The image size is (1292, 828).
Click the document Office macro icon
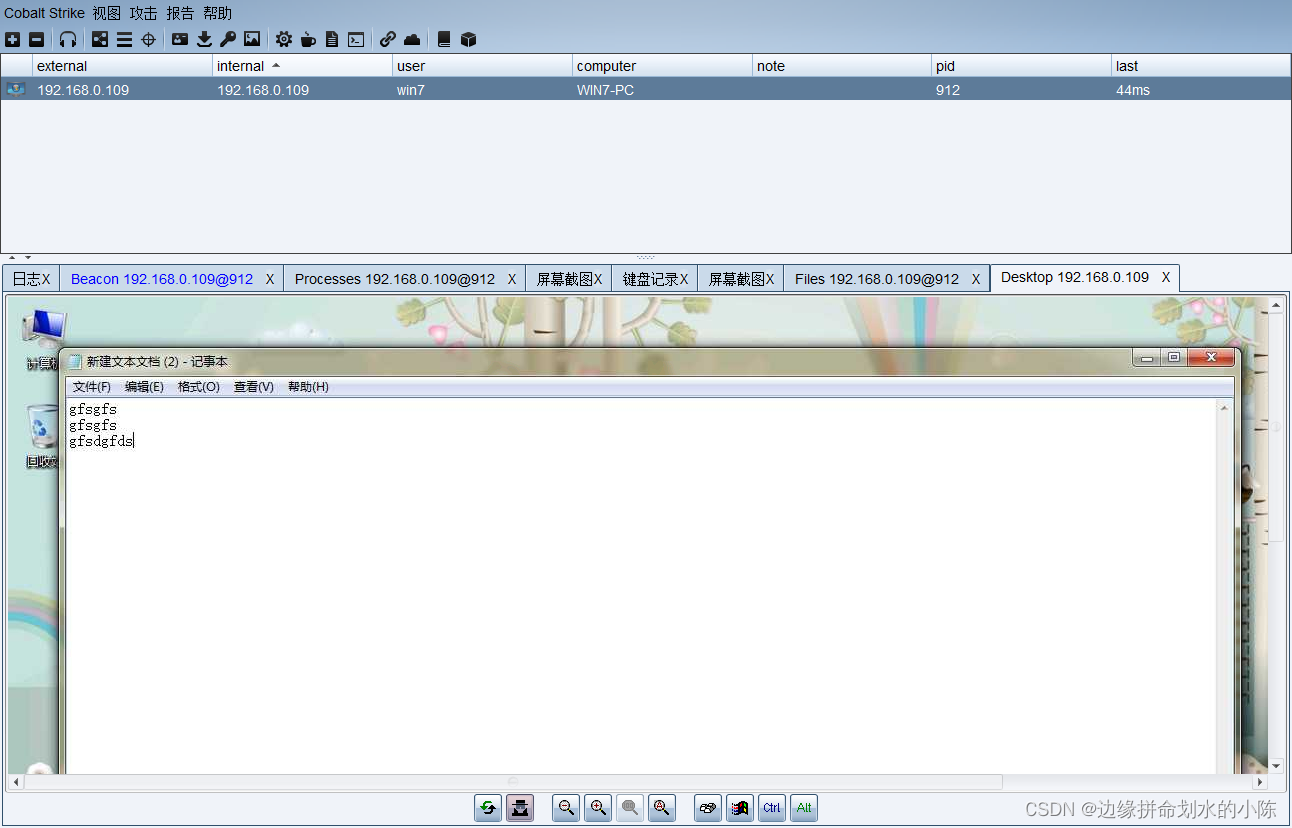[332, 39]
